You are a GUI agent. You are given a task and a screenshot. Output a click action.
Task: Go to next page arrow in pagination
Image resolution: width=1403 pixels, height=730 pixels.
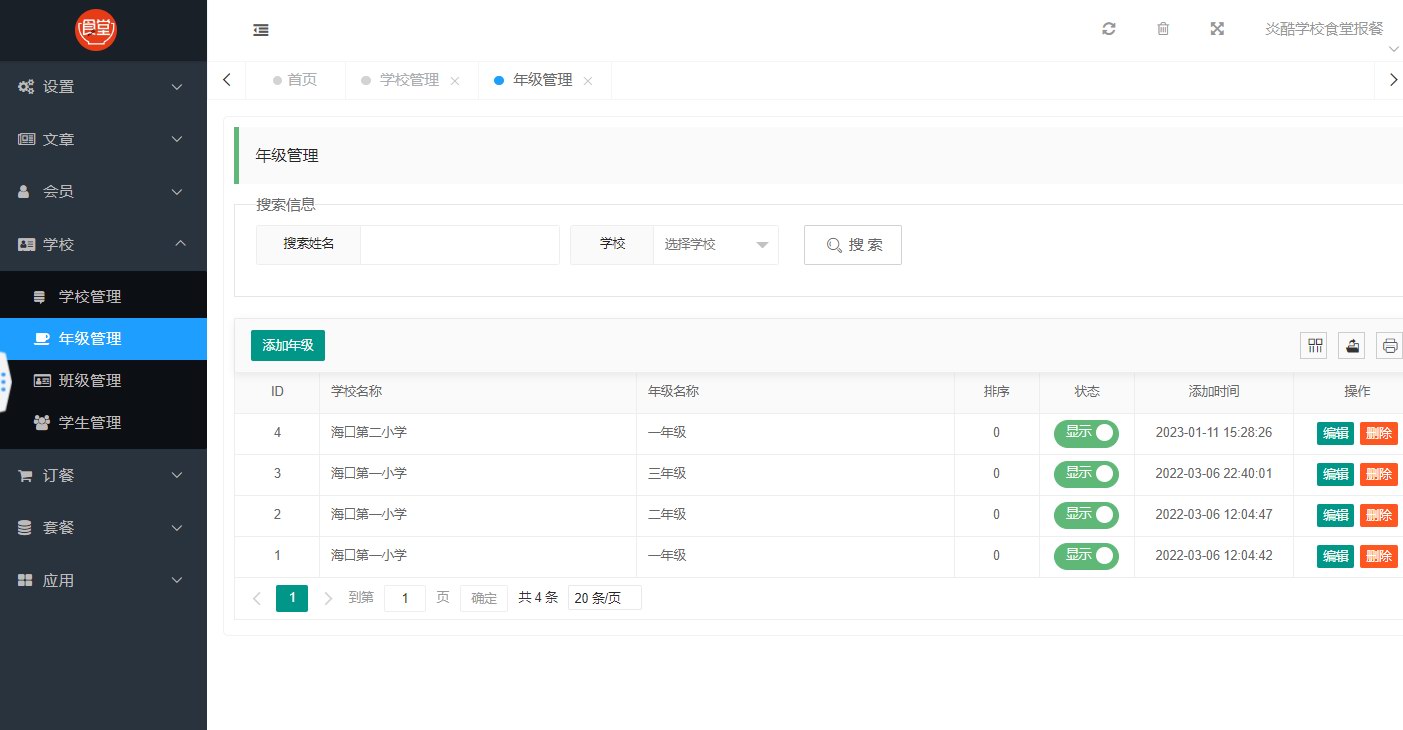click(328, 598)
